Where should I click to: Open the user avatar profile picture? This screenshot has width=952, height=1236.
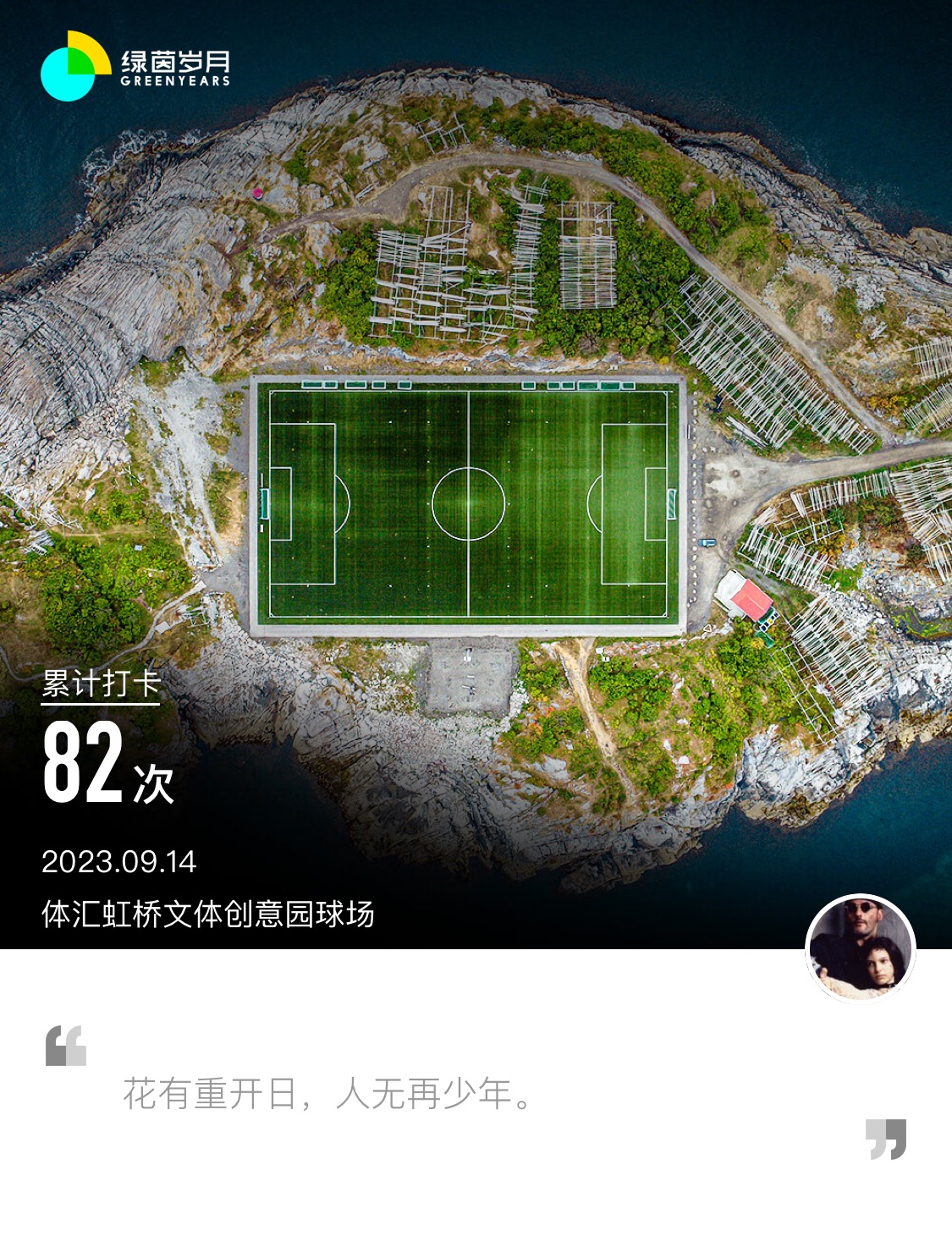pos(861,948)
